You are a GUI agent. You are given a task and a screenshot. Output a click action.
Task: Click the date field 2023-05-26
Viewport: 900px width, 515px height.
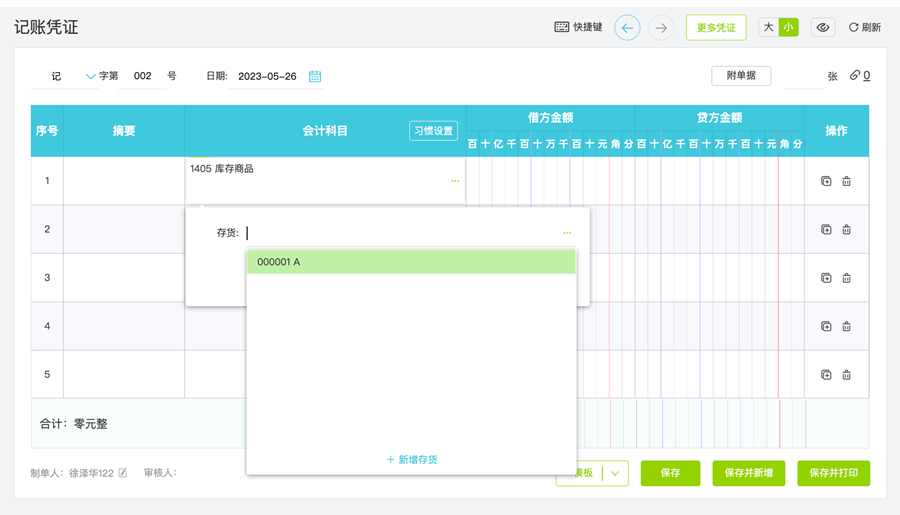[267, 76]
